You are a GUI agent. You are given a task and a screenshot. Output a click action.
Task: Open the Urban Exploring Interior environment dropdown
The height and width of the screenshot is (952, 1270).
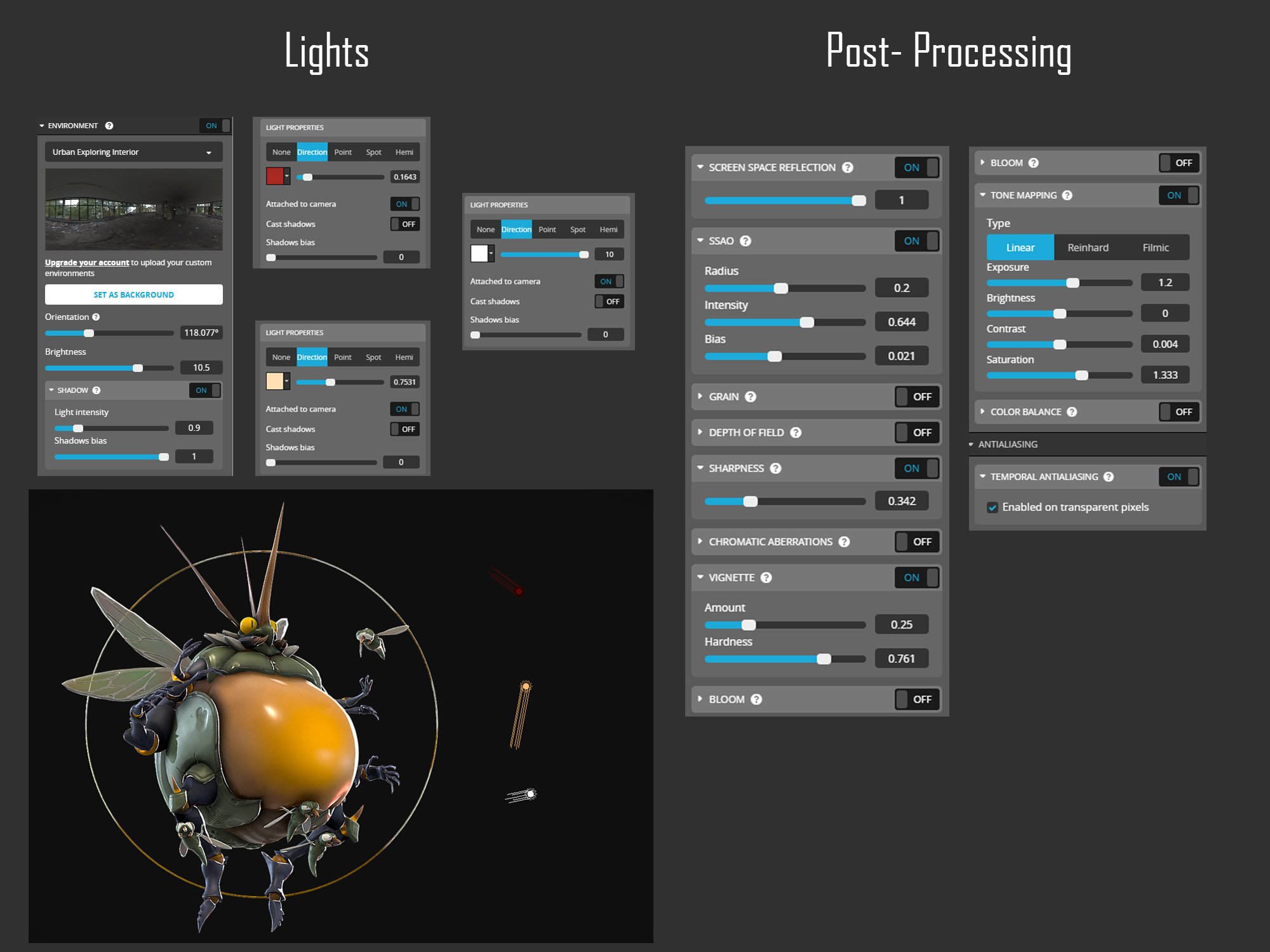click(x=133, y=152)
